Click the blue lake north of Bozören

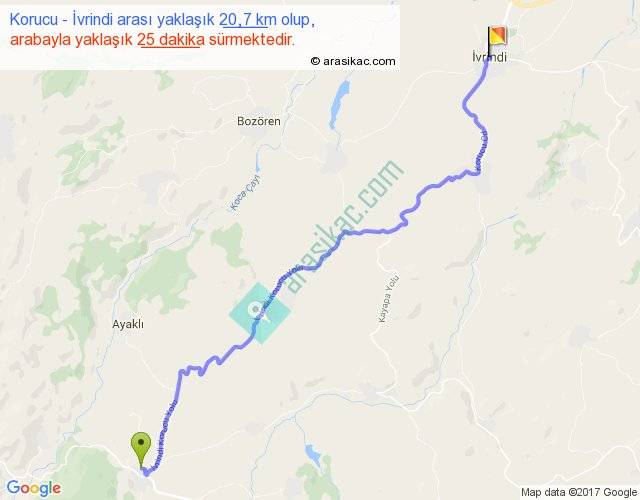pos(339,104)
